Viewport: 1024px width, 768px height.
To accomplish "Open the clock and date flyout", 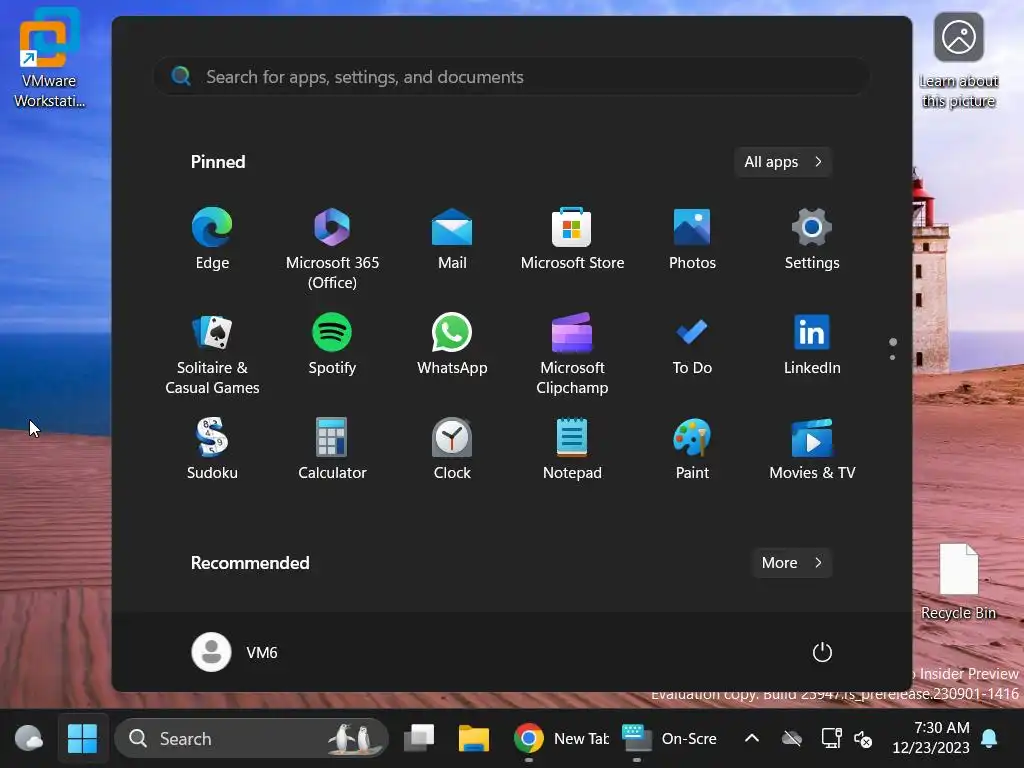I will coord(931,737).
